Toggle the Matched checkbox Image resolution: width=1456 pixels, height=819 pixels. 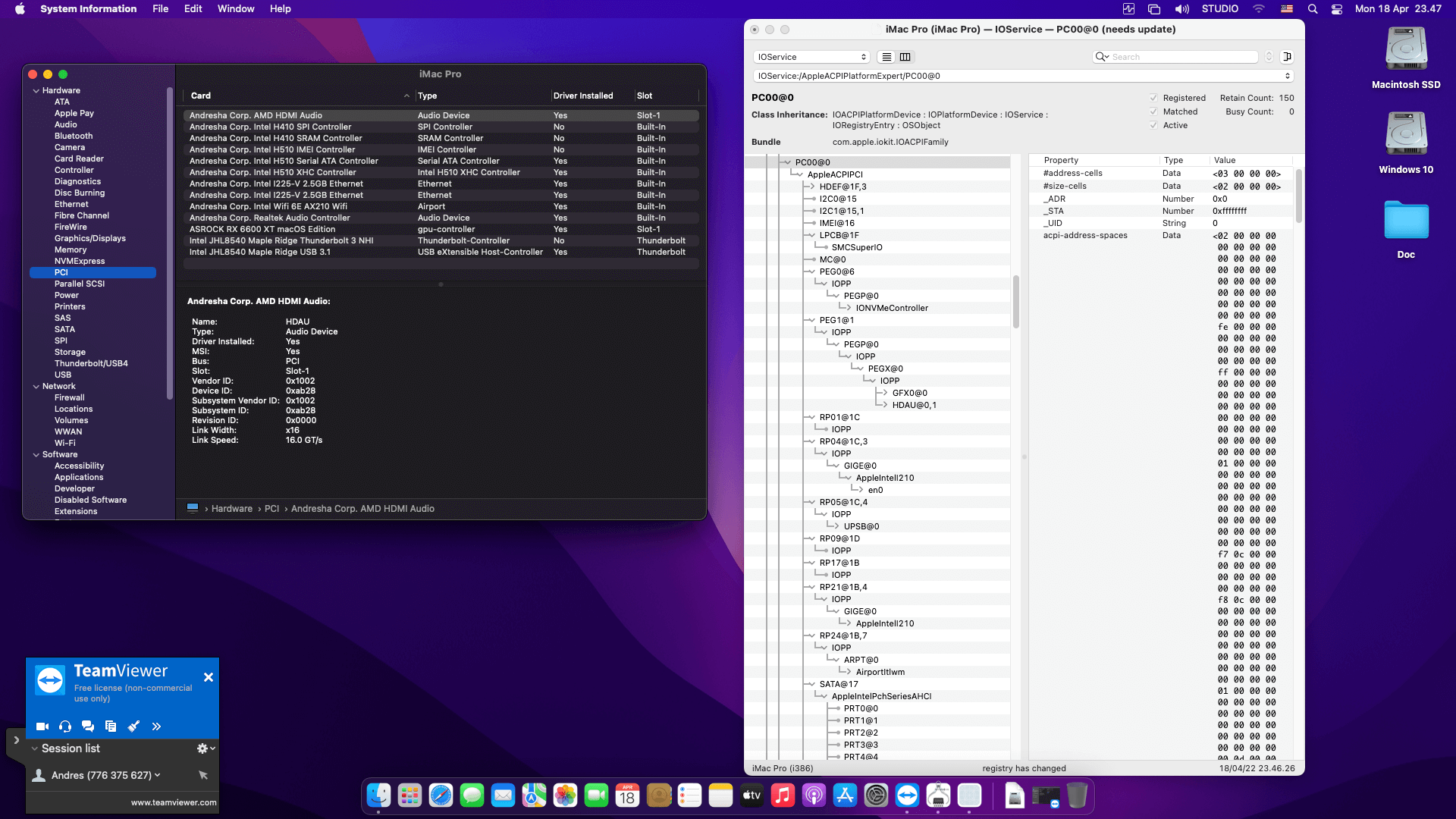(x=1153, y=111)
